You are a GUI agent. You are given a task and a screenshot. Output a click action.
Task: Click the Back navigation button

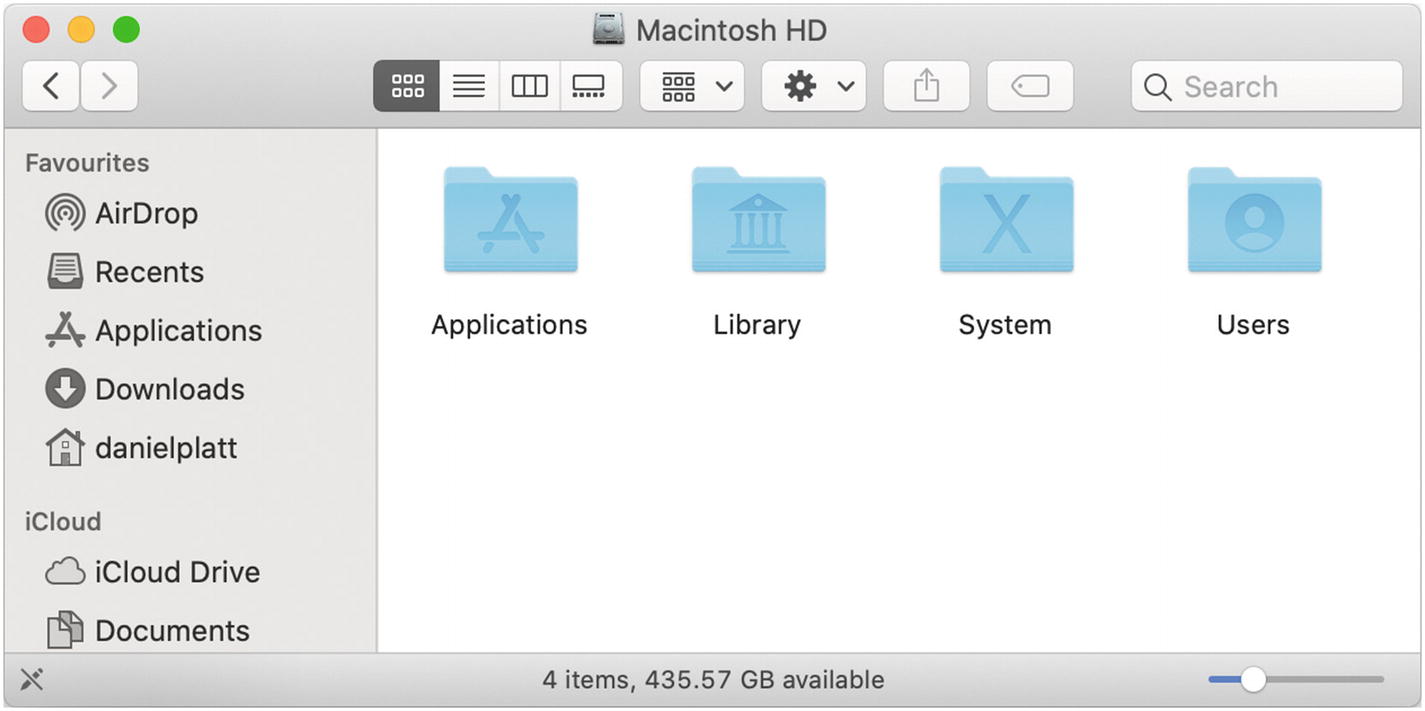(51, 87)
